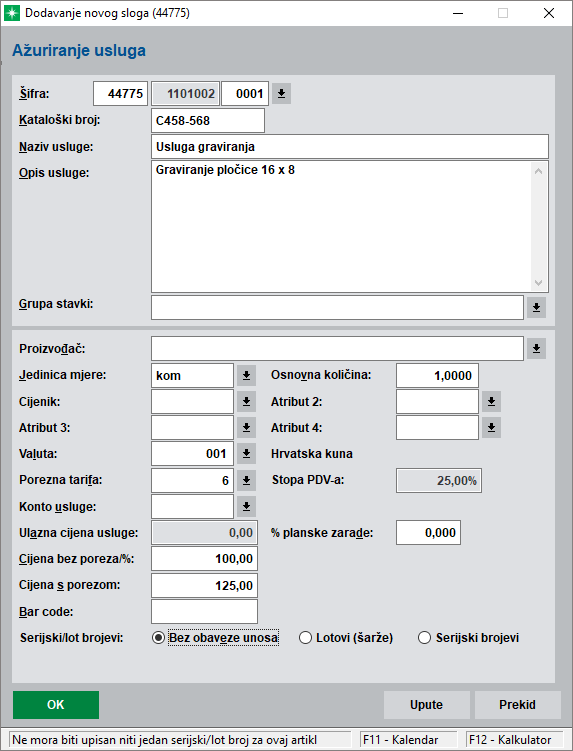Screen dimensions: 573x751
Task: Open Porezna tarifa lookup arrow
Action: click(246, 480)
